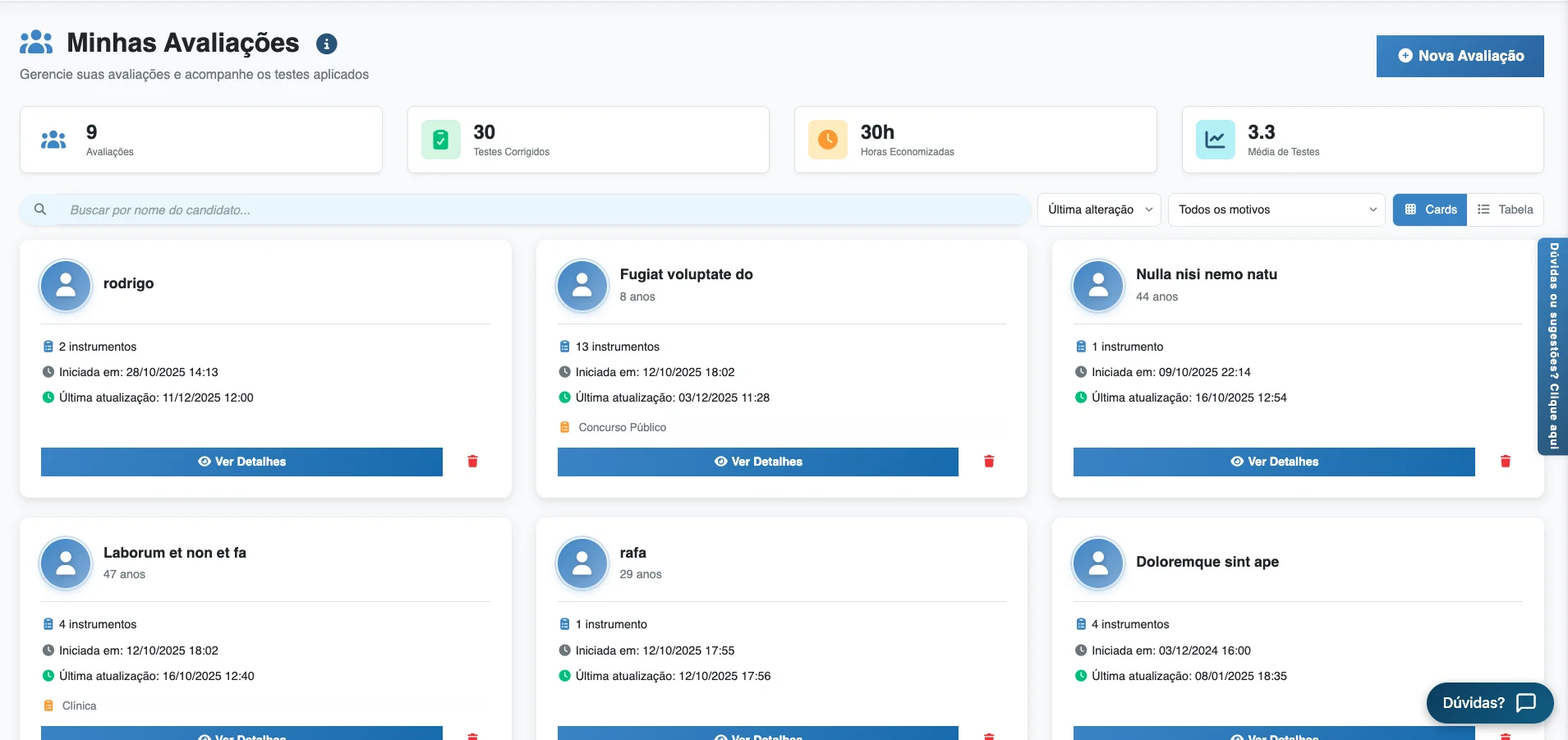Image resolution: width=1568 pixels, height=740 pixels.
Task: Click the info icon beside Minhas Avaliações
Action: (327, 44)
